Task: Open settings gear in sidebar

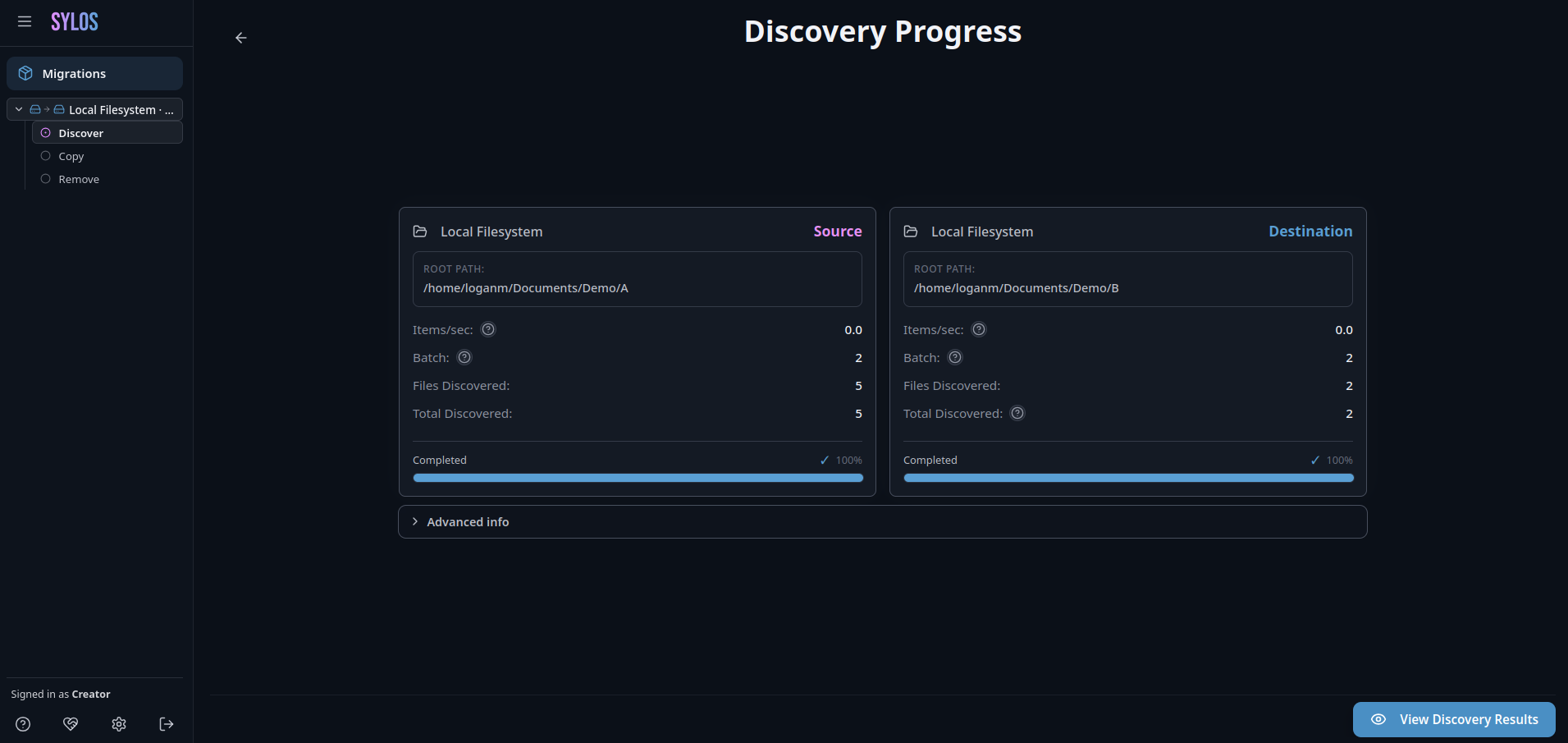Action: point(119,724)
